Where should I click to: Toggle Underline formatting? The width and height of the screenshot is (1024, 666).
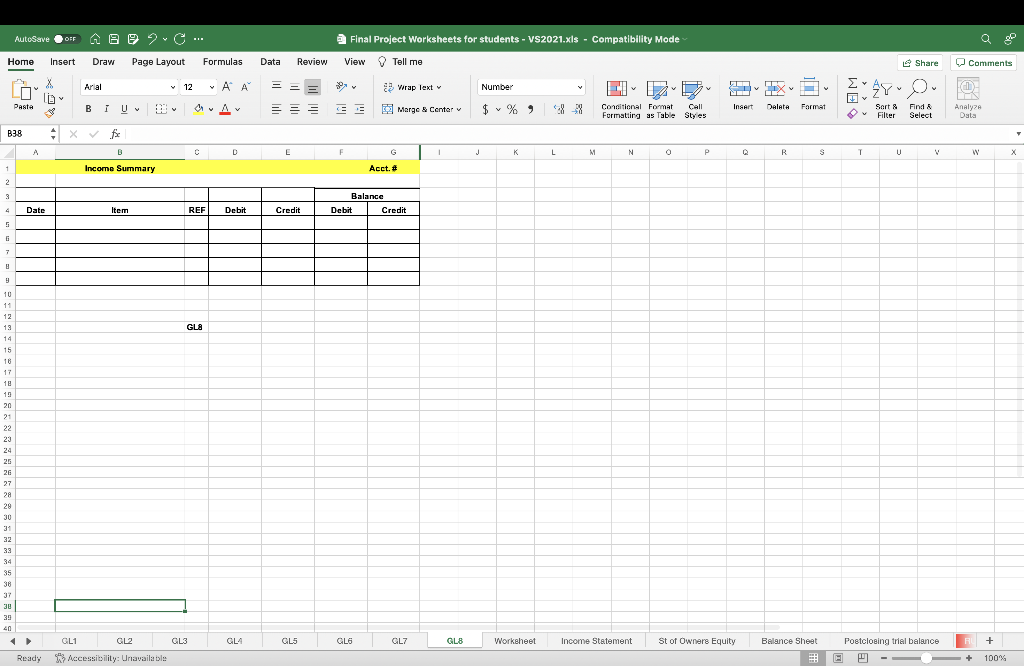(123, 109)
